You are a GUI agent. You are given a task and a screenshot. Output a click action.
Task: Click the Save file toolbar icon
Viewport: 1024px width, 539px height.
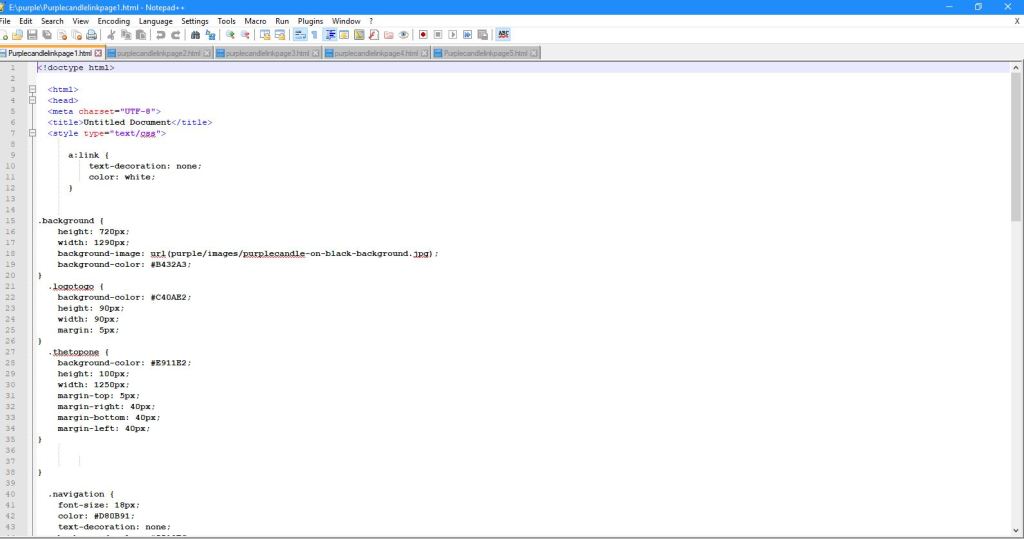pyautogui.click(x=32, y=34)
